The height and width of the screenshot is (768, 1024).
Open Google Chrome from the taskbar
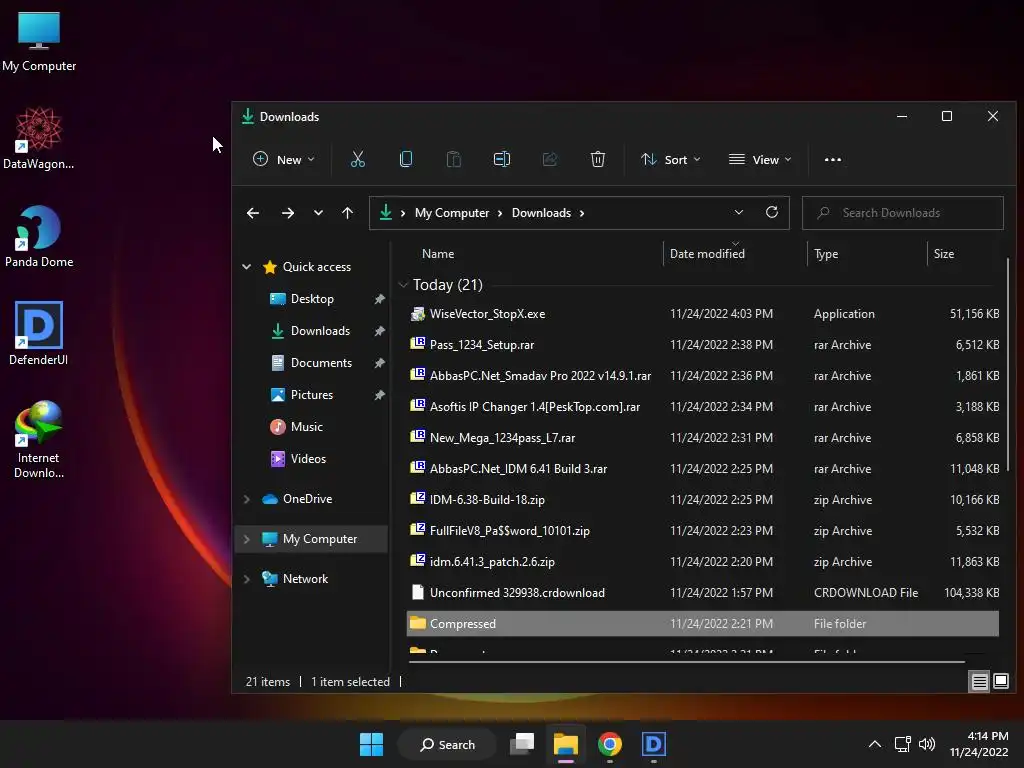[x=609, y=744]
